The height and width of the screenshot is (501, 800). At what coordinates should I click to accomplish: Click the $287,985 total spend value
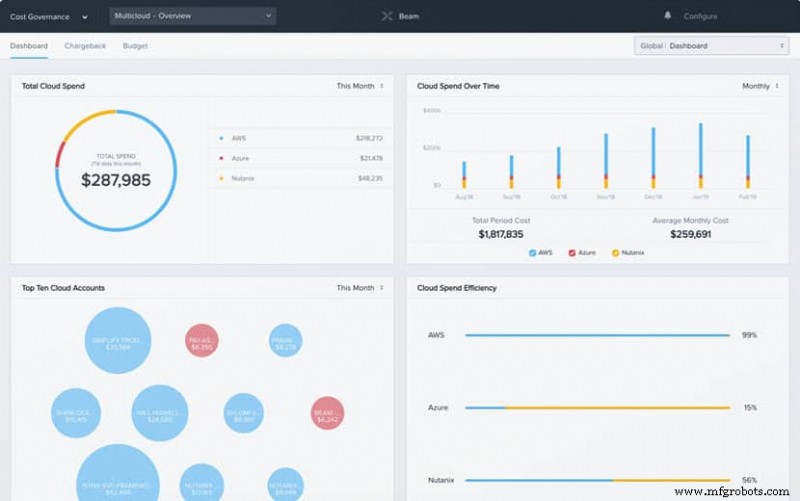click(116, 180)
